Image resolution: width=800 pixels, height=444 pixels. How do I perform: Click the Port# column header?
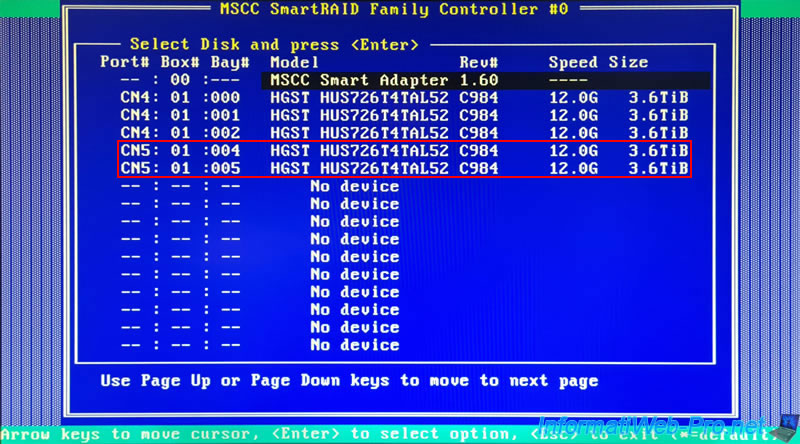124,62
